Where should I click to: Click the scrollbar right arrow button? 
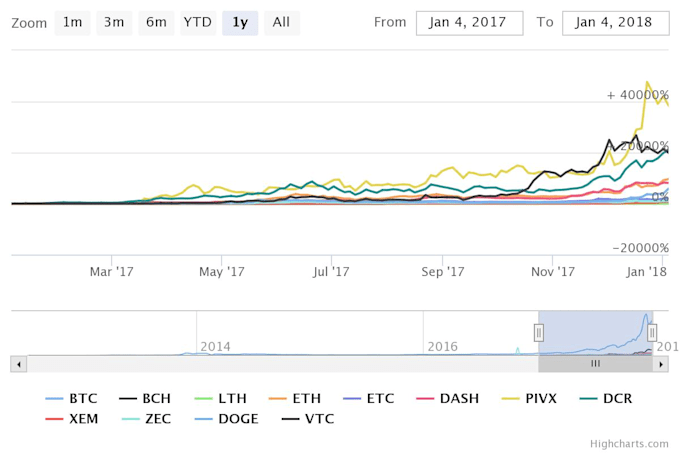click(x=661, y=364)
